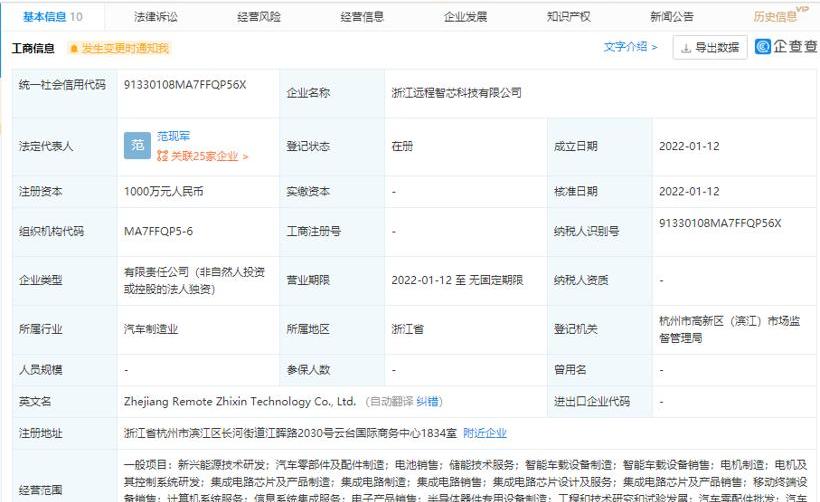Select region value 浙江省

pos(407,329)
